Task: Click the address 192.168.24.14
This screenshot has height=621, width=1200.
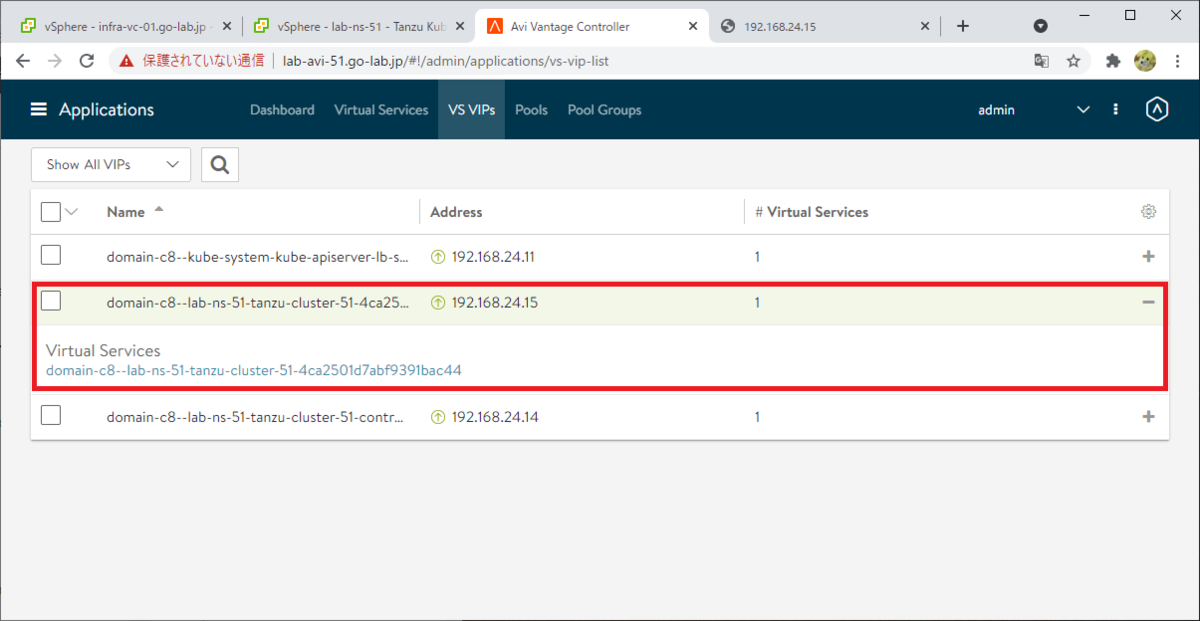Action: click(495, 417)
